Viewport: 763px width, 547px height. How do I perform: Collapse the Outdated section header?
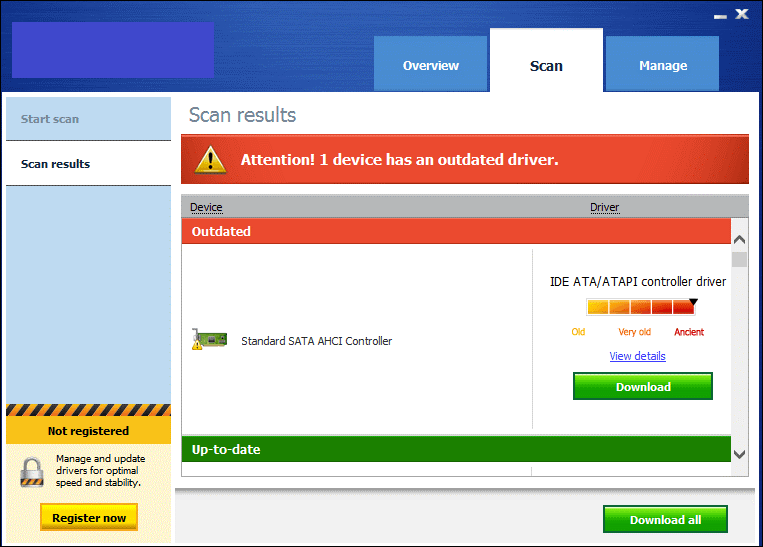click(x=456, y=231)
